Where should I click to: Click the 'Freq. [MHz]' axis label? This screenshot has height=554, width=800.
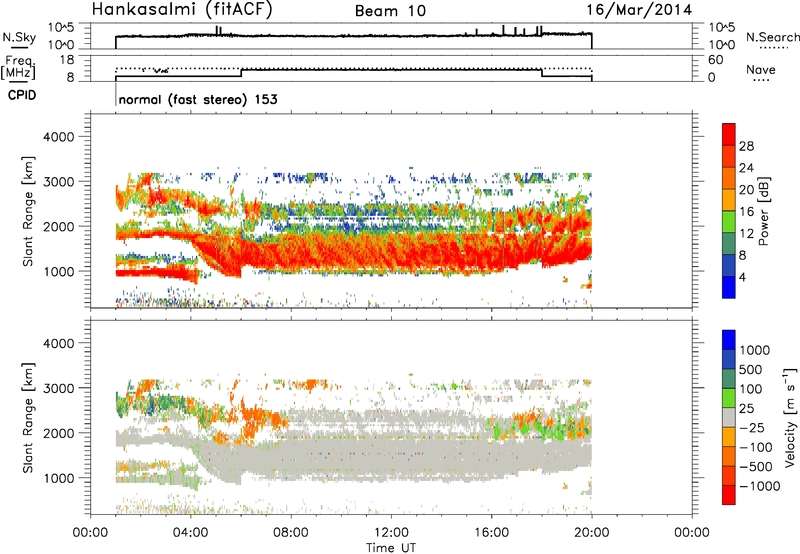(18, 67)
